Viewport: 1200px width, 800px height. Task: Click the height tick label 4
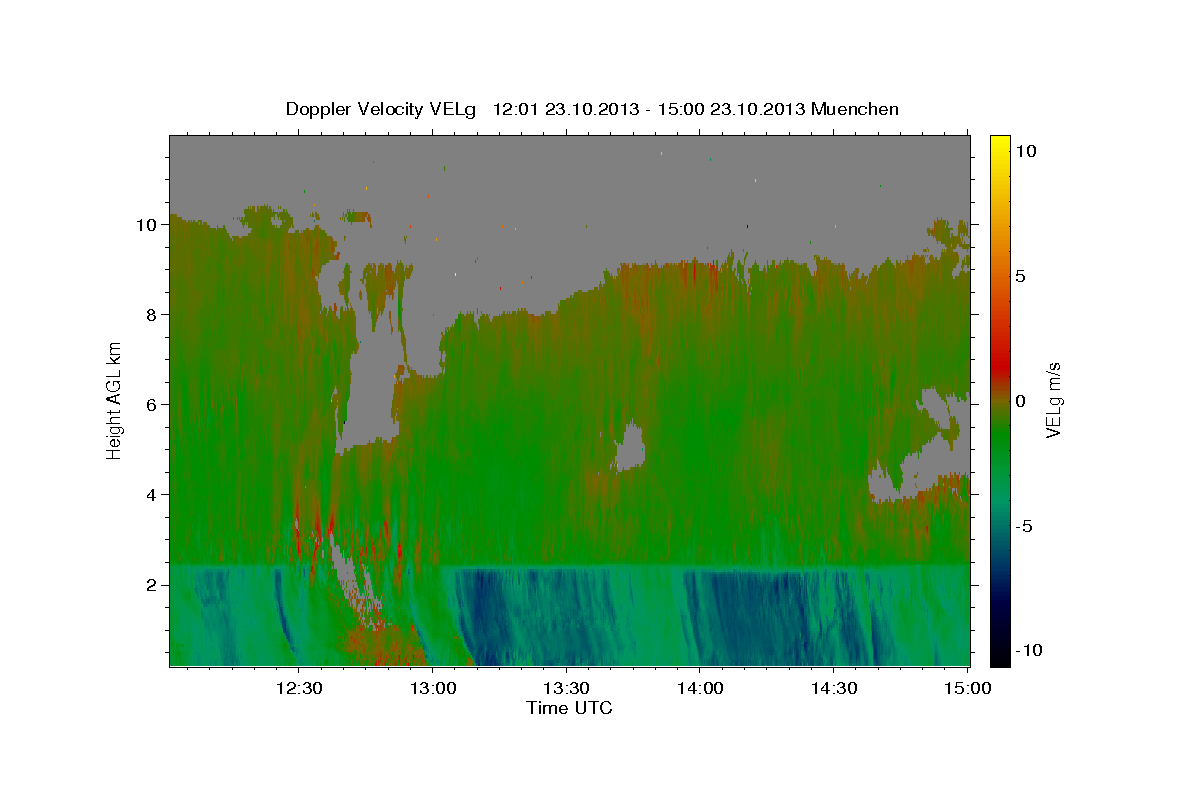pyautogui.click(x=153, y=495)
